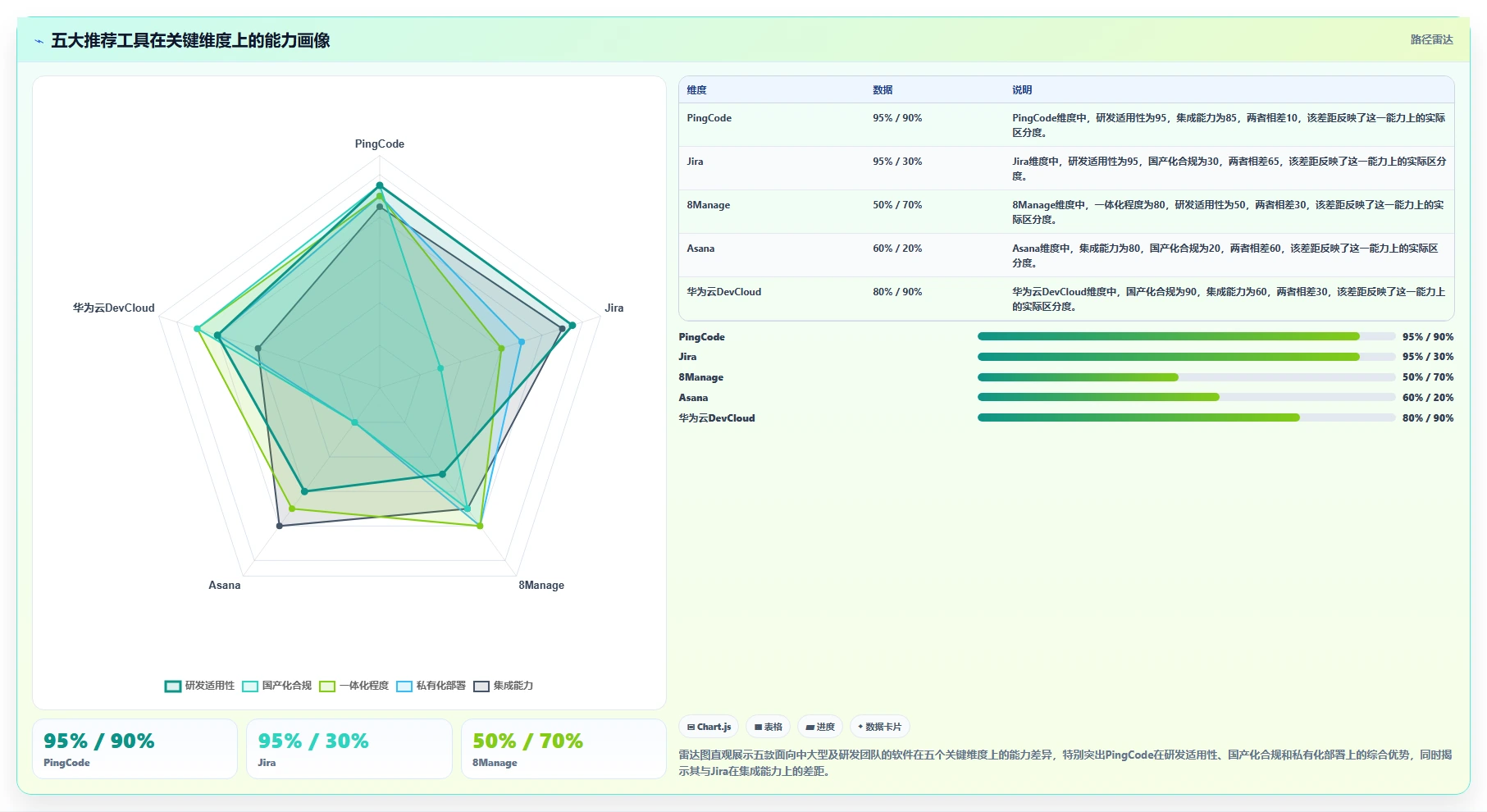
Task: Click the 60% / 20% cell in the table's Asana row
Action: (x=897, y=249)
